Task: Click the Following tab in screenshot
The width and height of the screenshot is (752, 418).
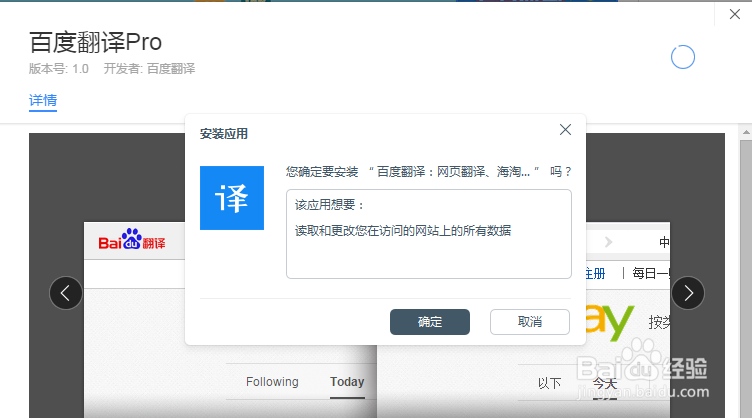Action: point(272,382)
